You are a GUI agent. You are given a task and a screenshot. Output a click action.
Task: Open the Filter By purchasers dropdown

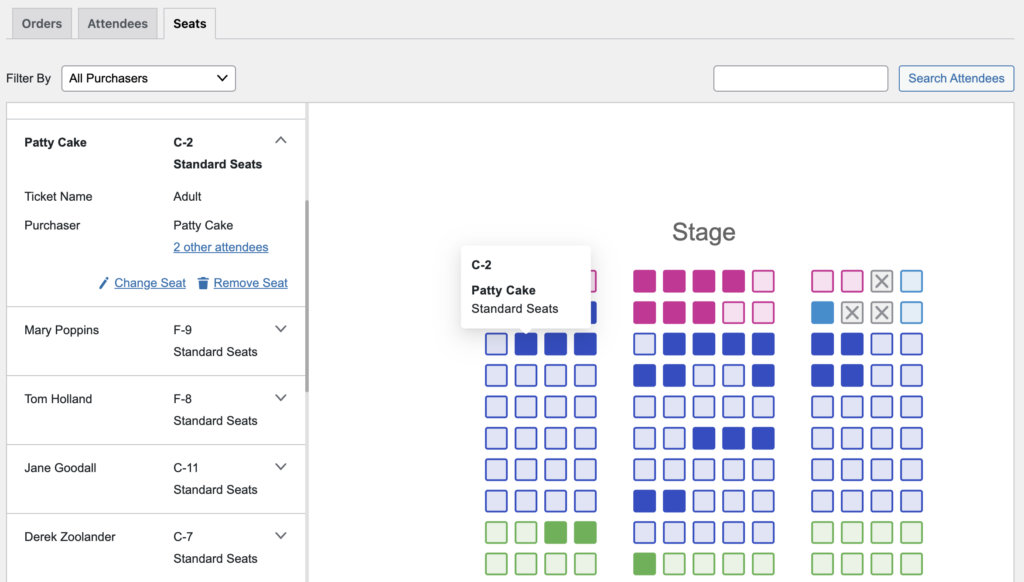point(148,78)
